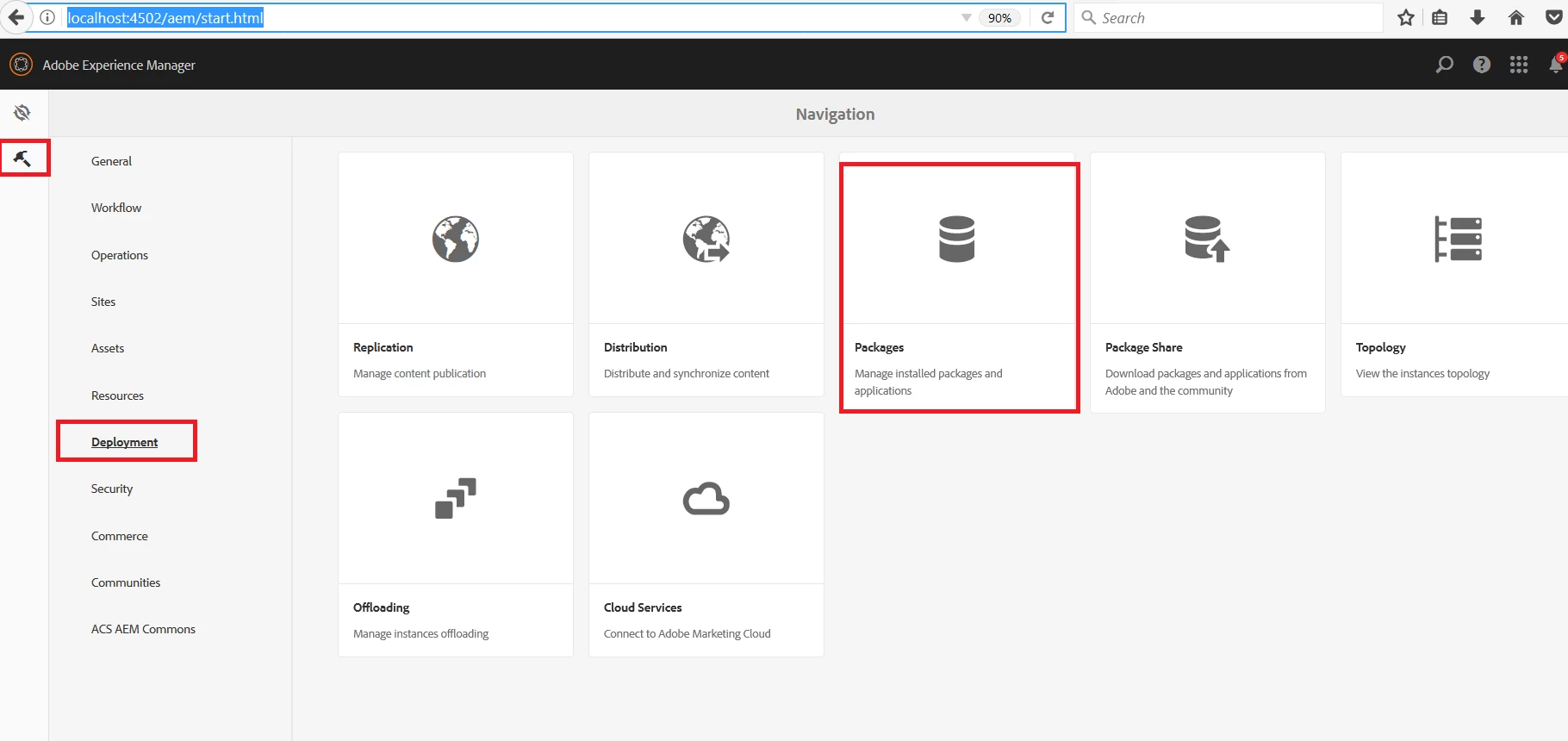Select the Navigation compass rail icon
The image size is (1568, 741).
coord(22,113)
